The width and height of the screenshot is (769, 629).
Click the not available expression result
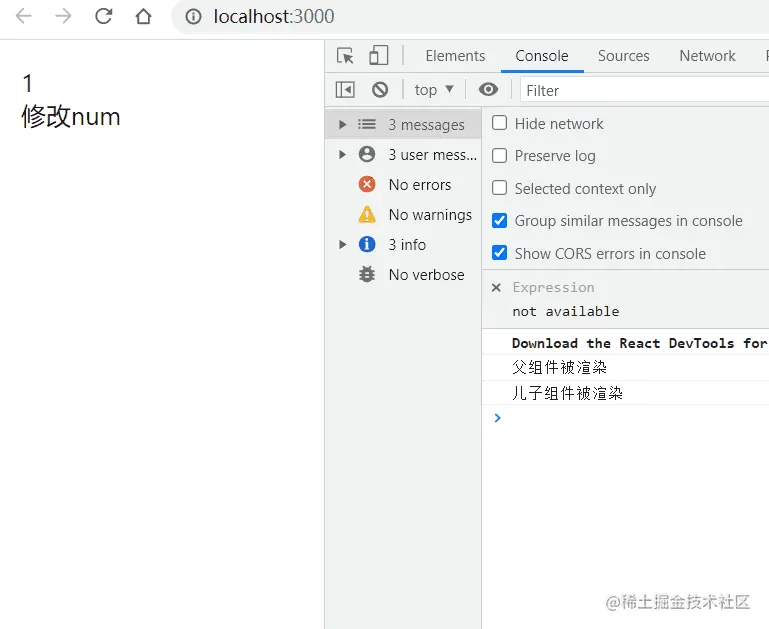pos(566,311)
